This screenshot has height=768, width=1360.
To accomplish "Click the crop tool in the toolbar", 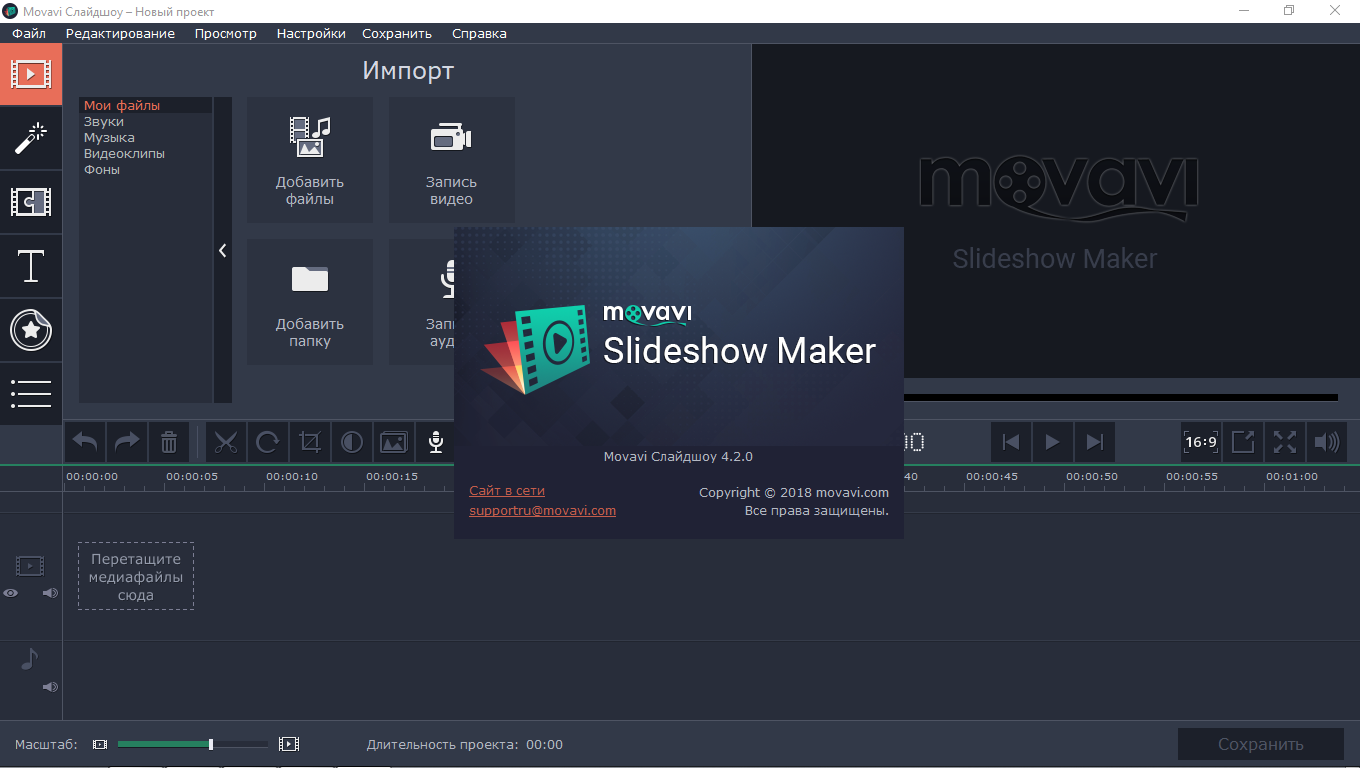I will pos(310,442).
